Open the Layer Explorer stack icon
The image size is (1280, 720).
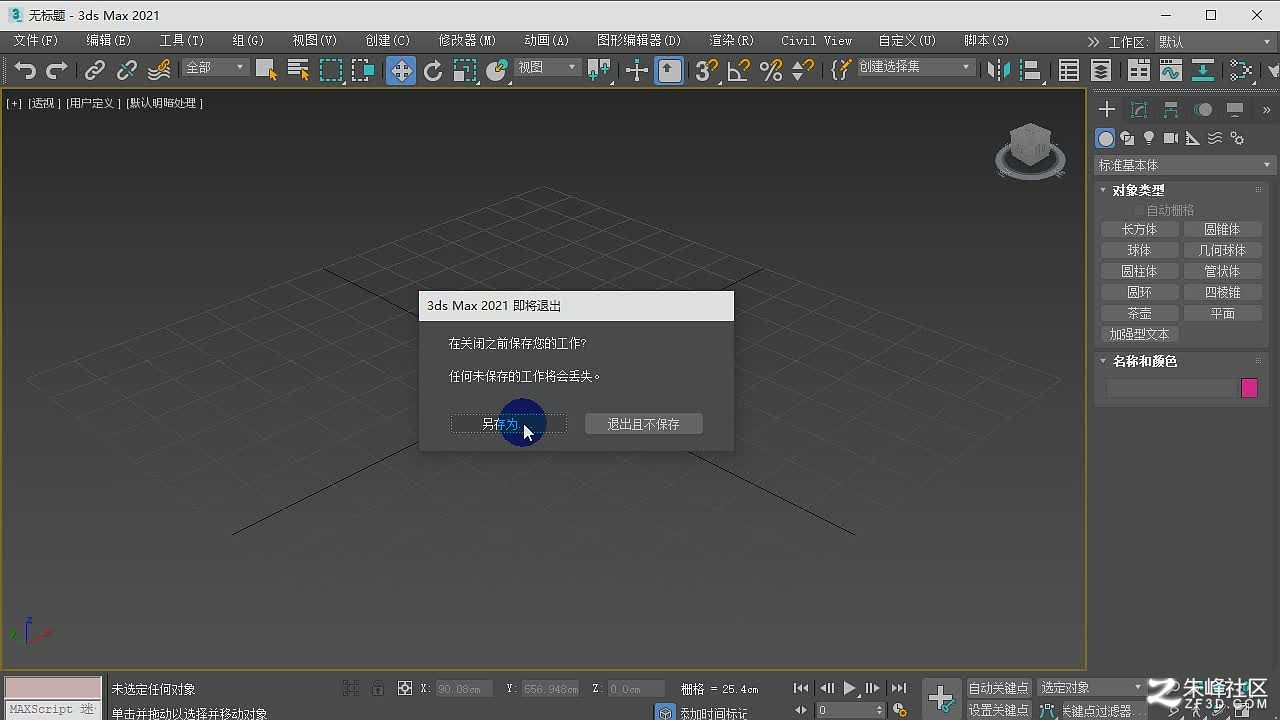tap(1101, 70)
